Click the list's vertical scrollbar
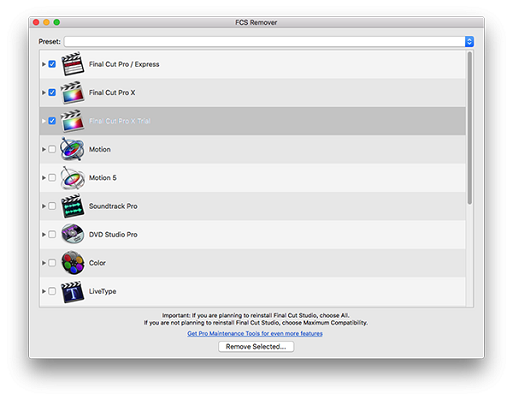This screenshot has width=513, height=400. click(469, 128)
